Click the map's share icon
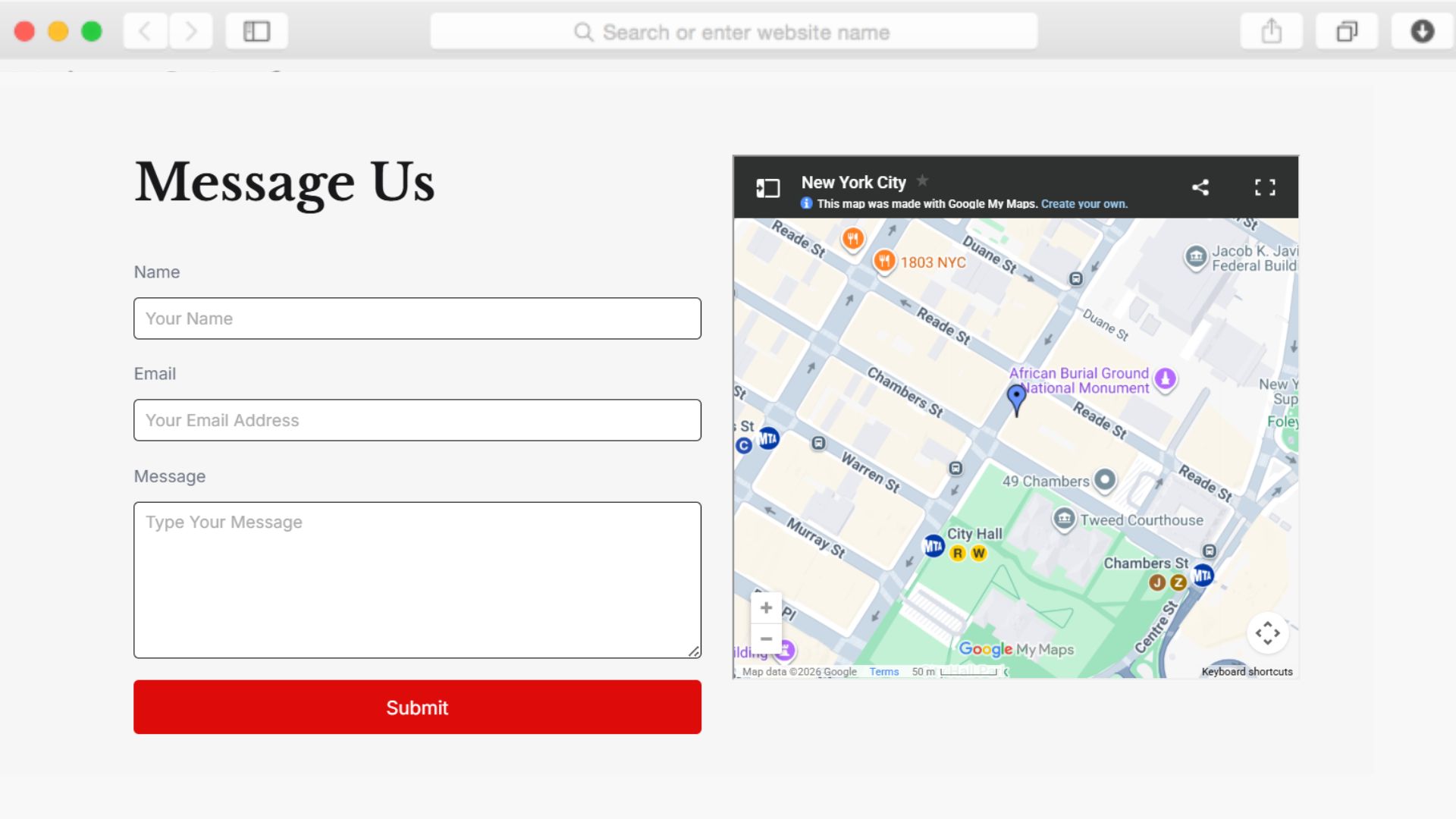The width and height of the screenshot is (1456, 819). click(1200, 187)
